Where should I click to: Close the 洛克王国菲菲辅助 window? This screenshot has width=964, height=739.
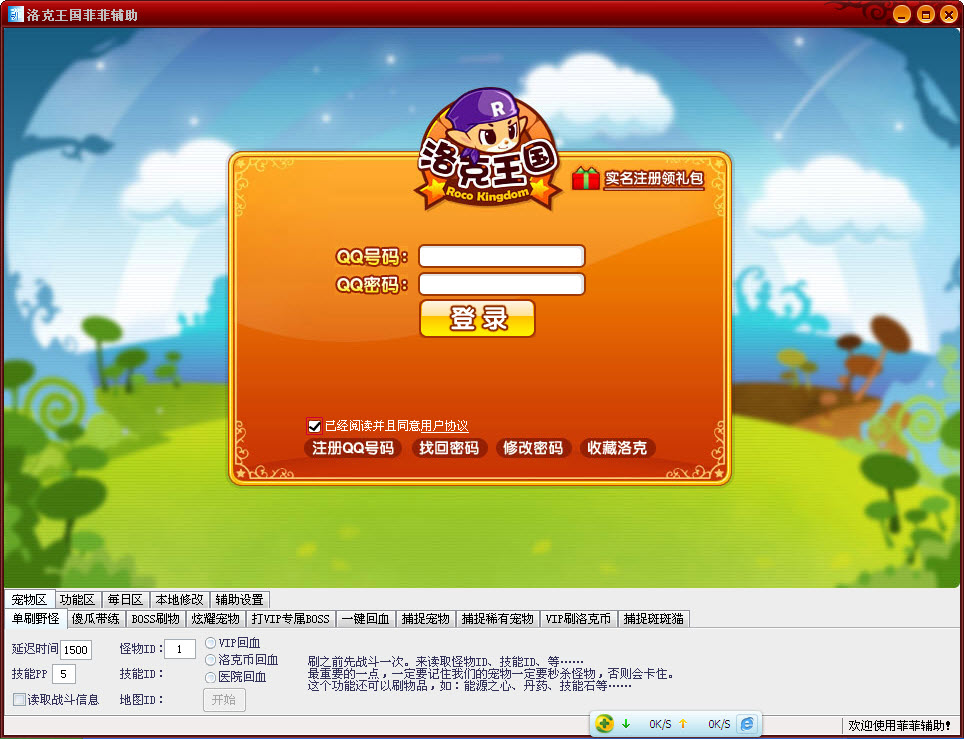point(949,14)
